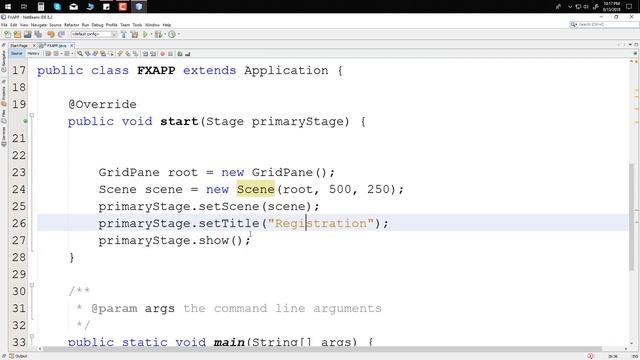The height and width of the screenshot is (360, 640).
Task: Click the Undo toolbar icon
Action: pos(51,35)
